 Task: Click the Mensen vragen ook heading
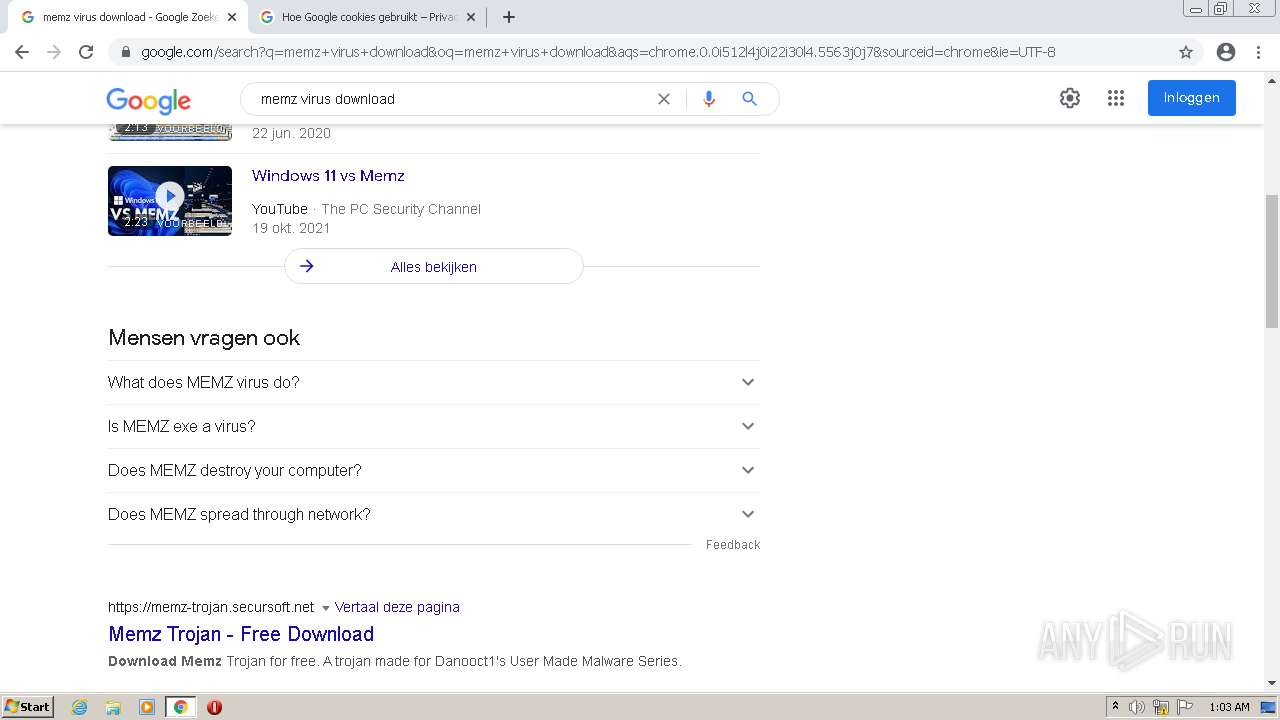(x=204, y=338)
